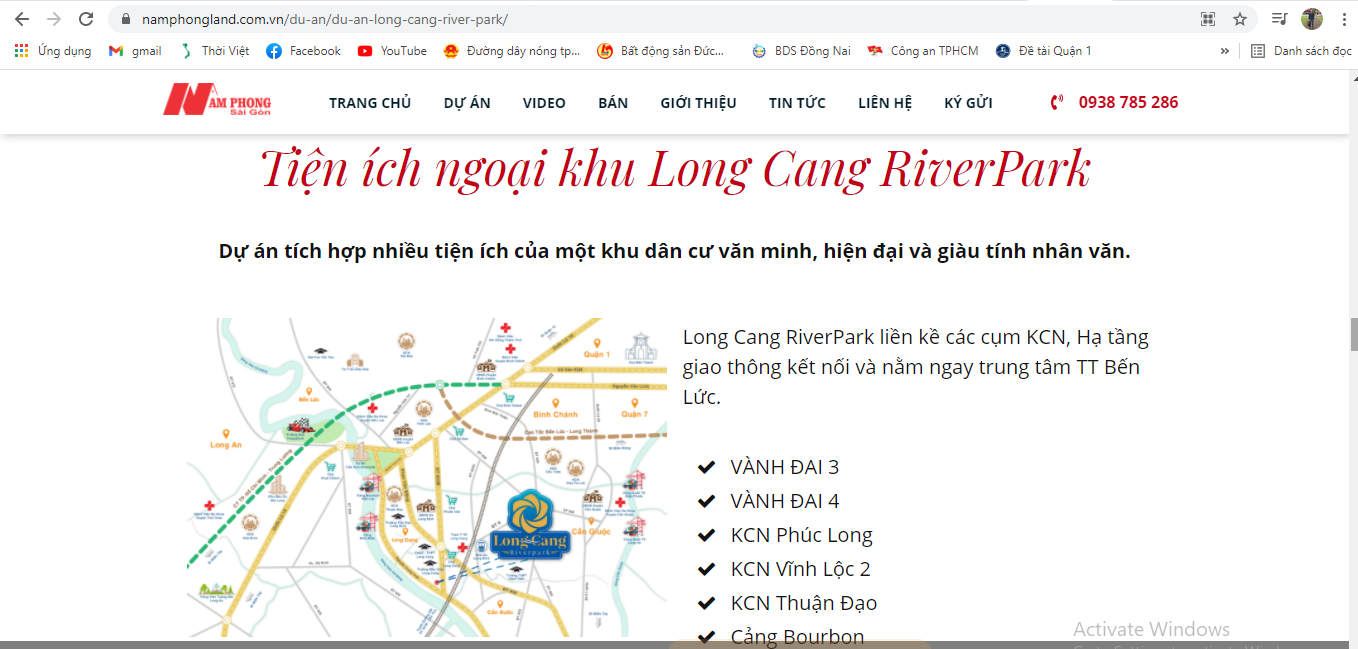
Task: Go to 'LIÊN HỆ' contact page
Action: pyautogui.click(x=884, y=101)
